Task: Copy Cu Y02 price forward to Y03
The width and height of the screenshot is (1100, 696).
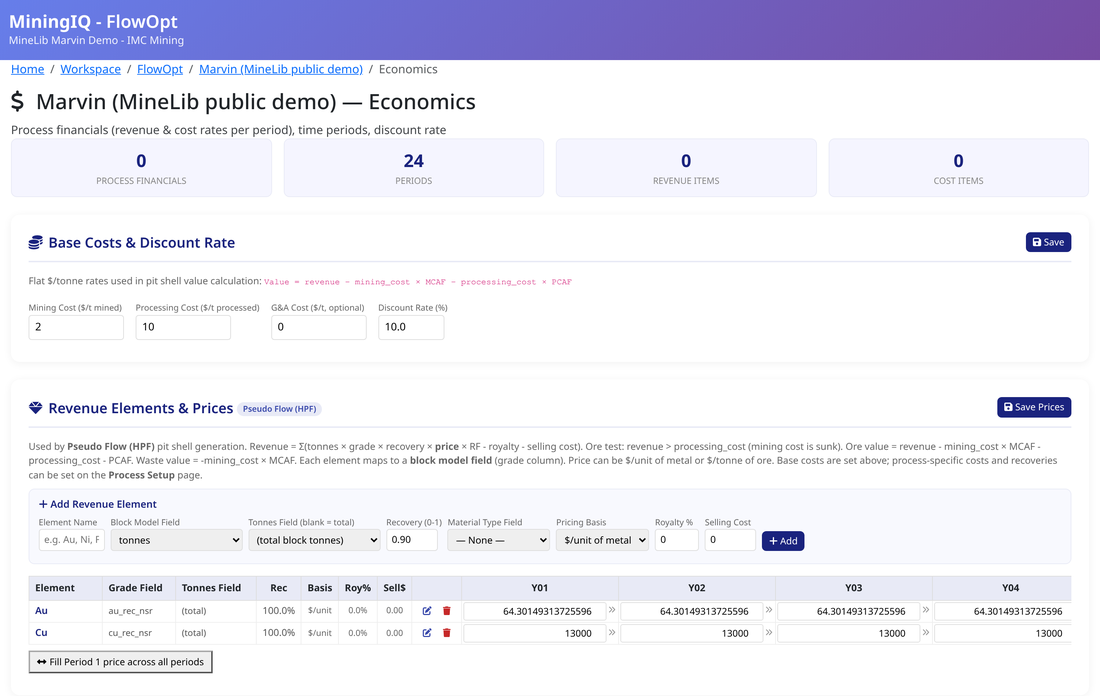Action: coord(769,632)
